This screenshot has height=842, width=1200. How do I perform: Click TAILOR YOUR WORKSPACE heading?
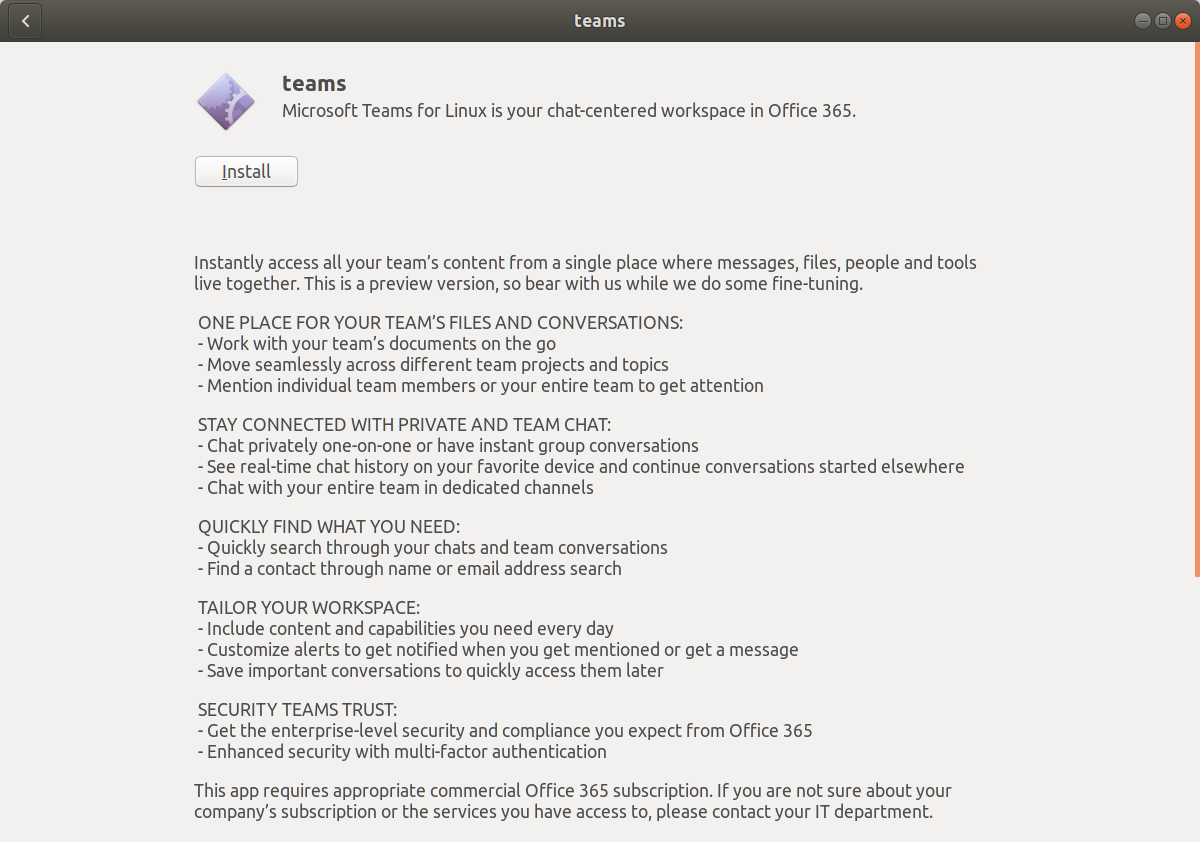[x=309, y=608]
